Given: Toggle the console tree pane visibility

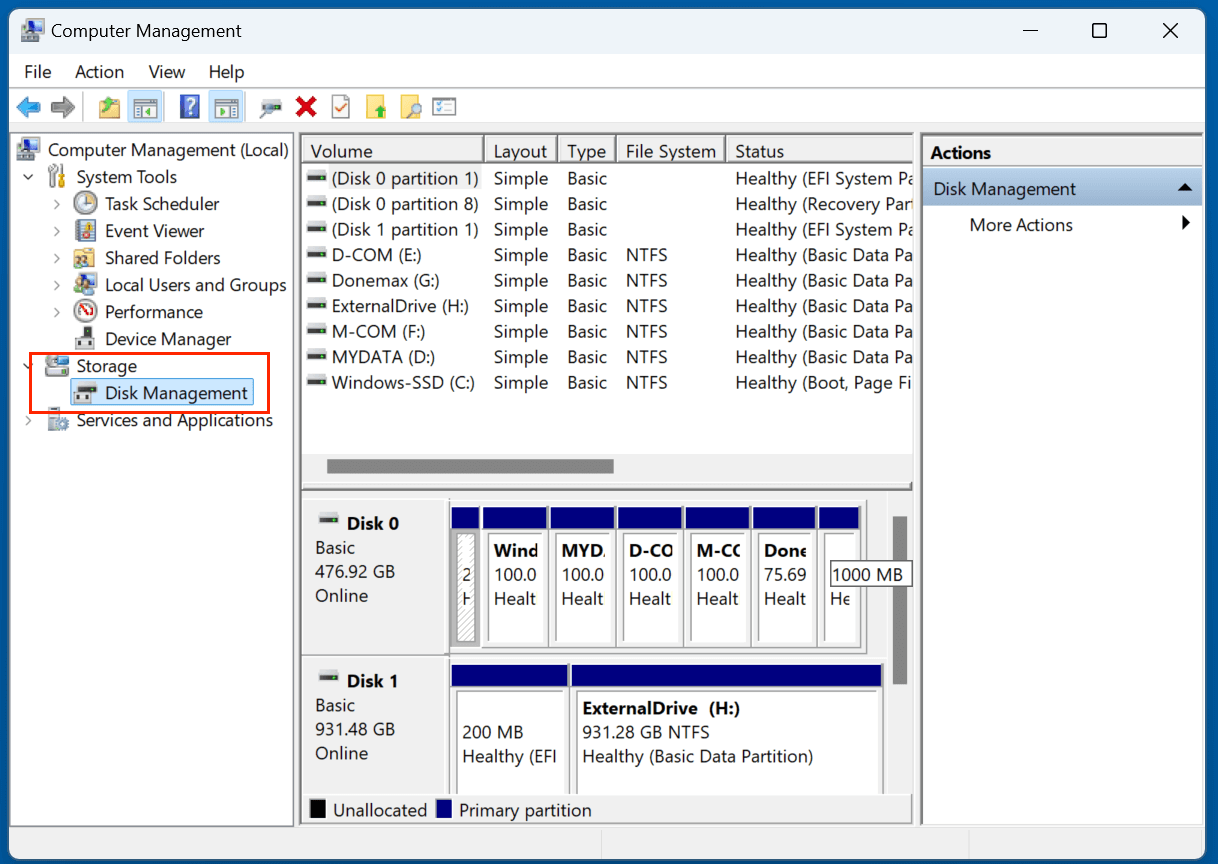Looking at the screenshot, I should point(145,107).
